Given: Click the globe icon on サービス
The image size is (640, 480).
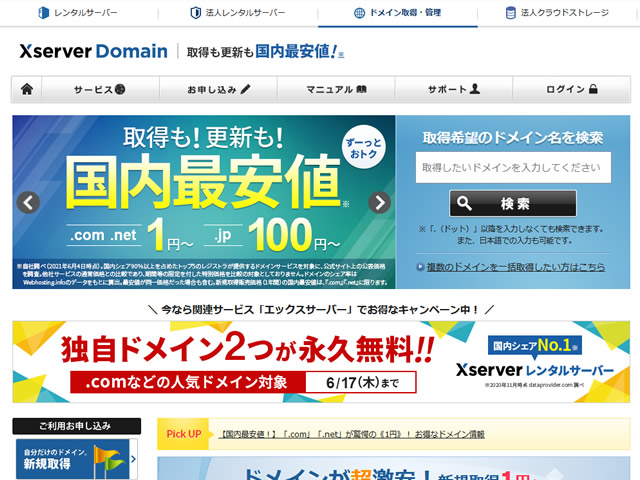Looking at the screenshot, I should pos(120,89).
